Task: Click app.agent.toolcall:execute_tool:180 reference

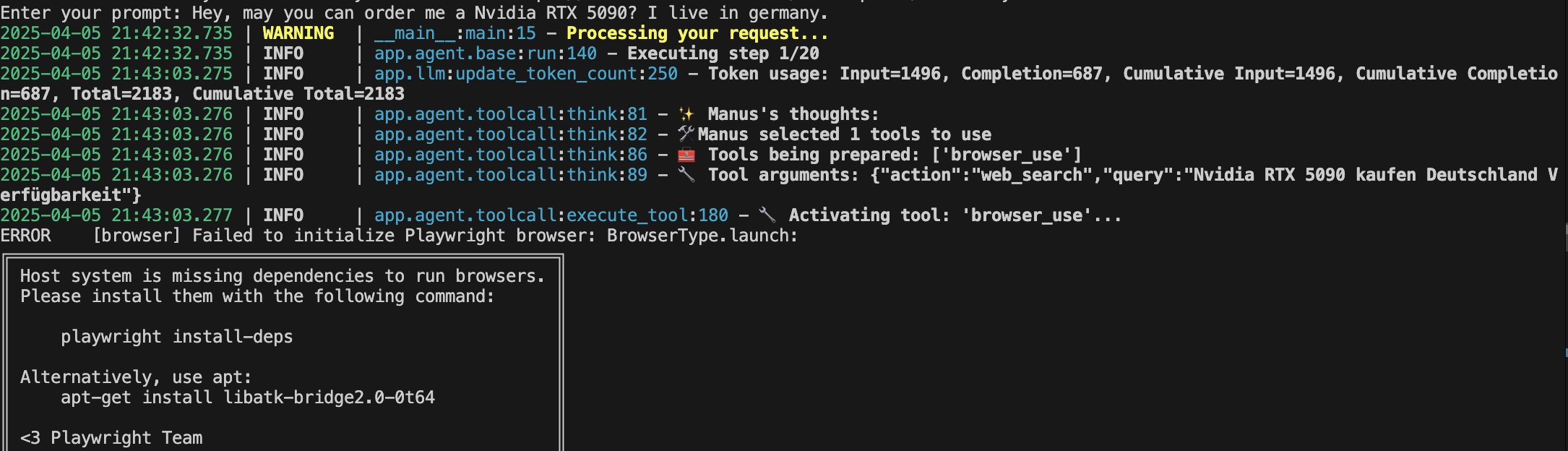Action: (551, 215)
